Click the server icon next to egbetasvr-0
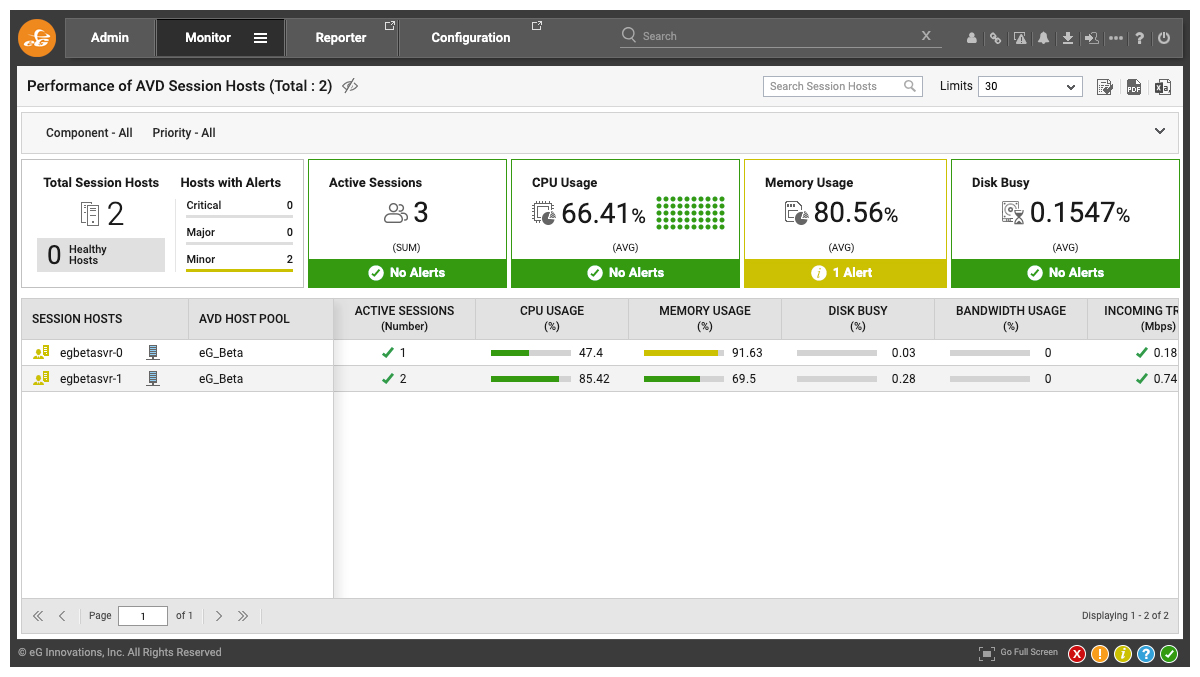The image size is (1200, 677). (x=153, y=352)
